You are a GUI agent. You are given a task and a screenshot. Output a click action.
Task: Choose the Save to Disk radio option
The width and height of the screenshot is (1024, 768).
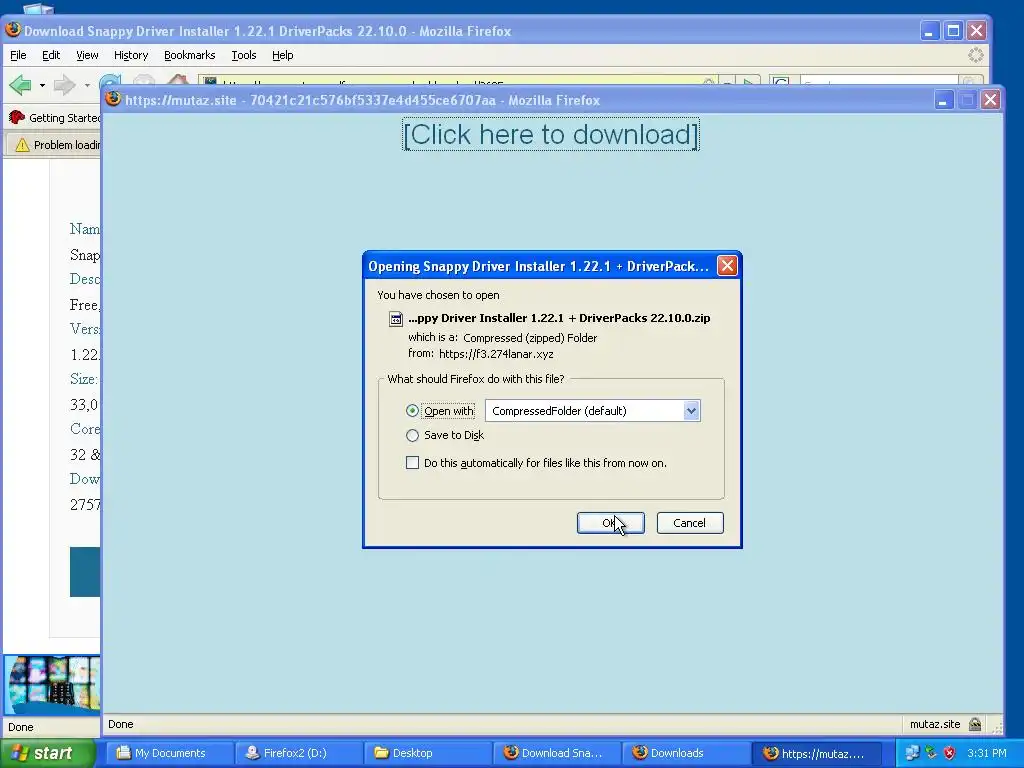412,436
